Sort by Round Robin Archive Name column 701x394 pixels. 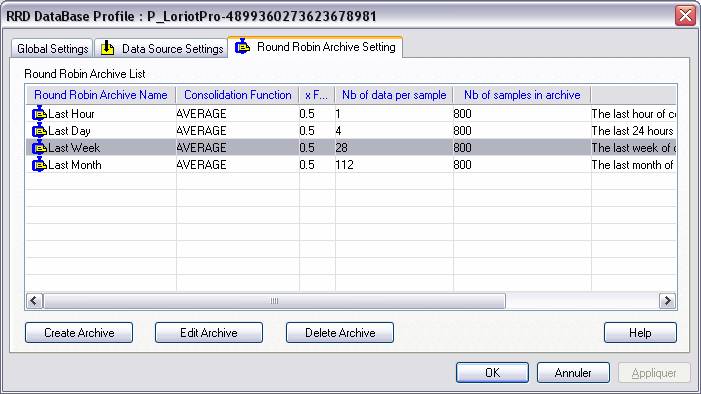click(x=101, y=95)
